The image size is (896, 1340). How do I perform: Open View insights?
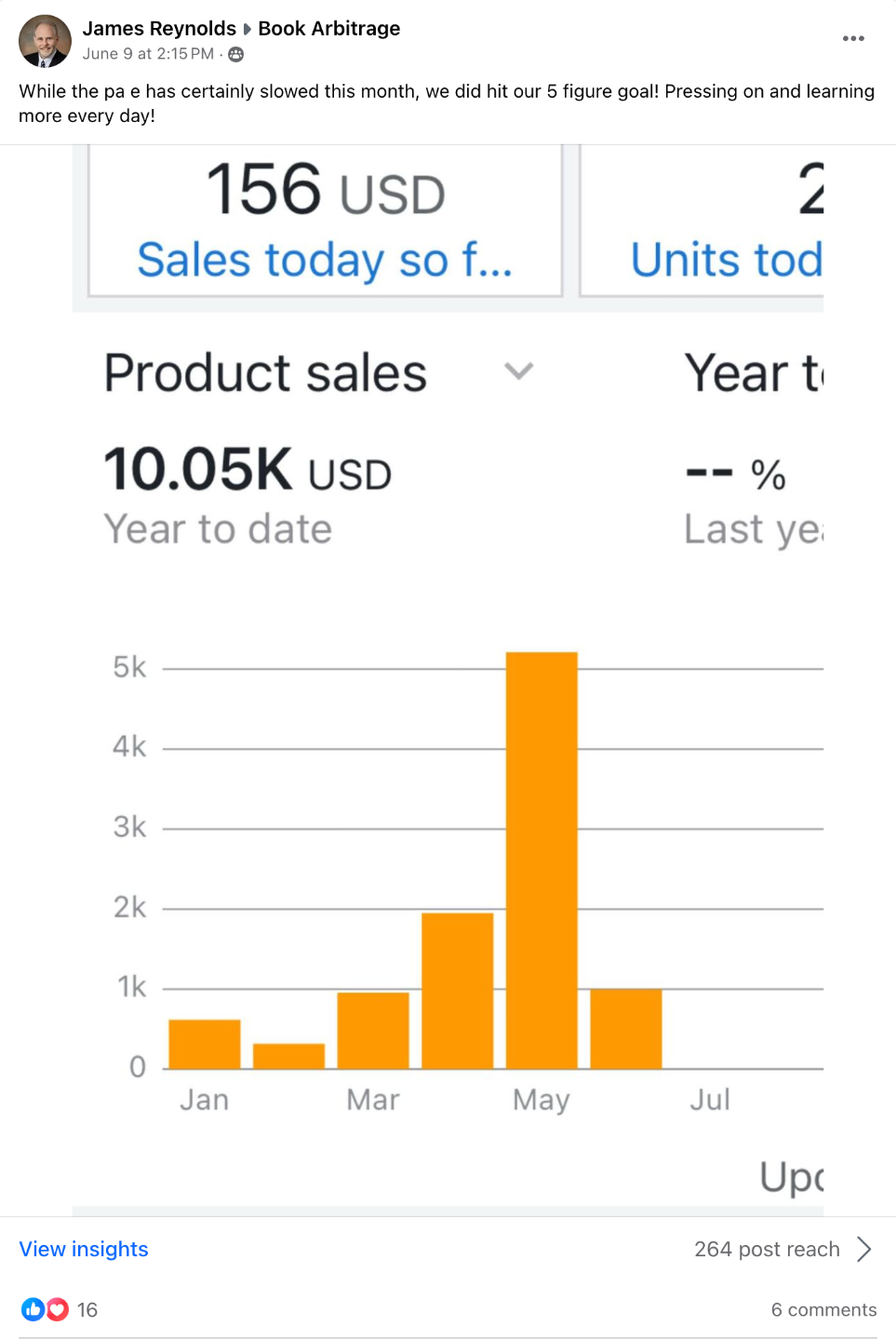84,1249
